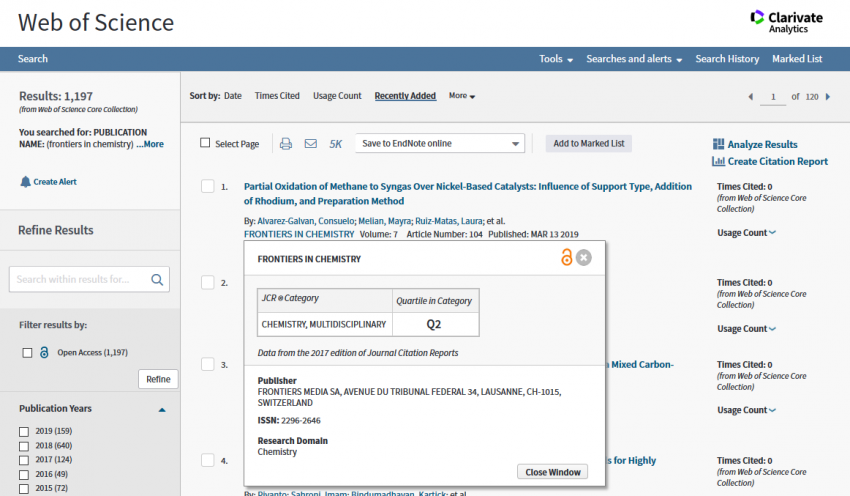Image resolution: width=850 pixels, height=496 pixels.
Task: Expand Usage Count for result 3
Action: click(746, 410)
